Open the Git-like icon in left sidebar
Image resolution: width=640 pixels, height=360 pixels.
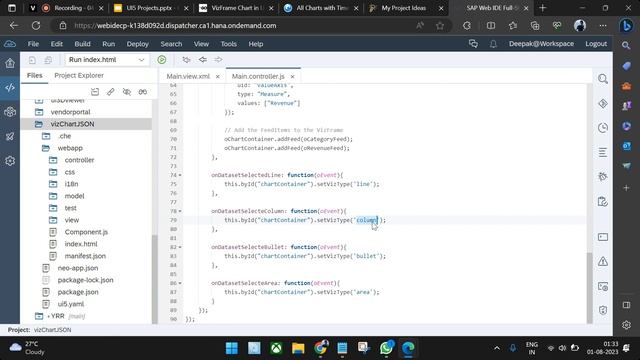[10, 112]
